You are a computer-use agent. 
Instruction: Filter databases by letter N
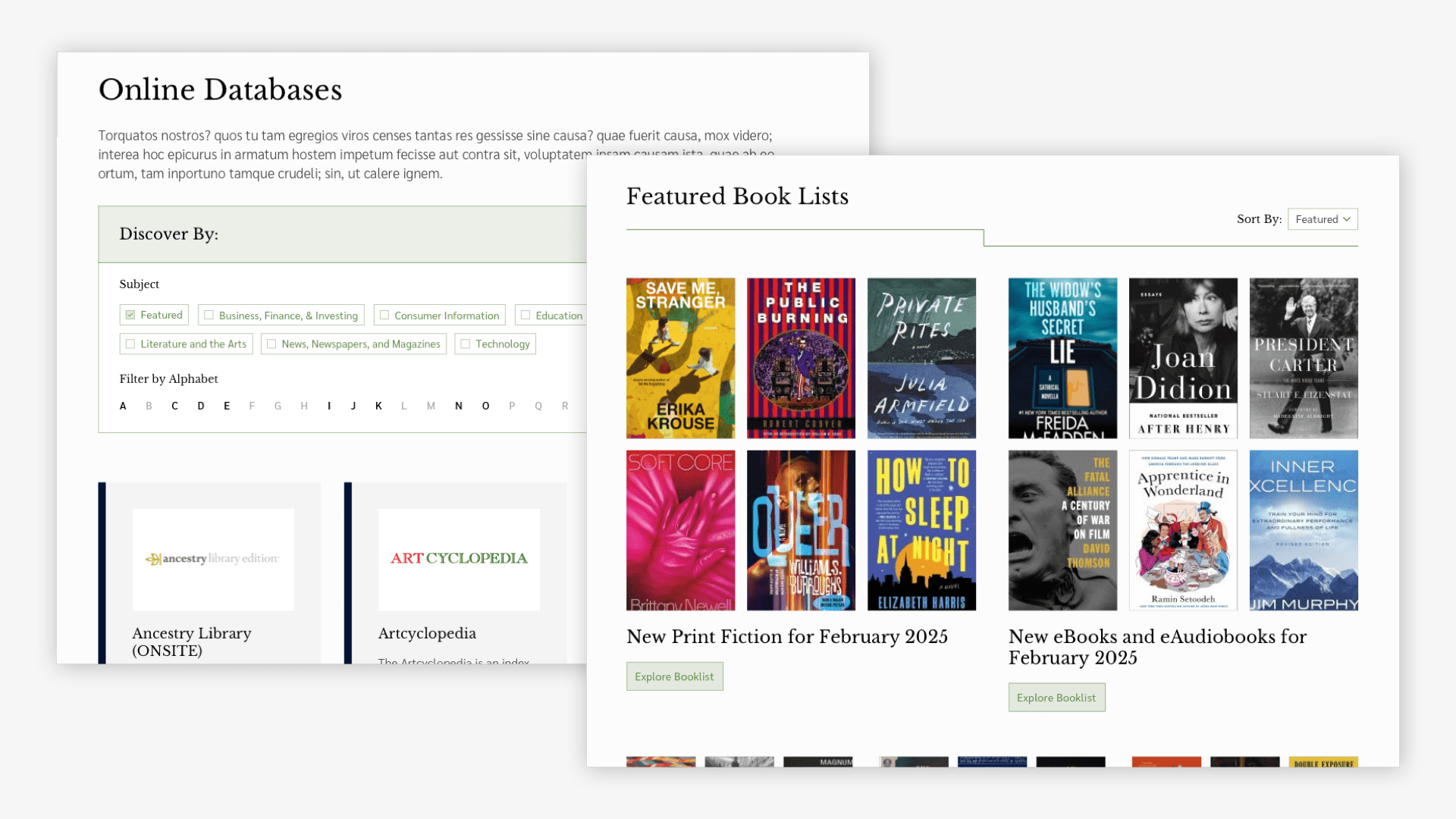[458, 406]
